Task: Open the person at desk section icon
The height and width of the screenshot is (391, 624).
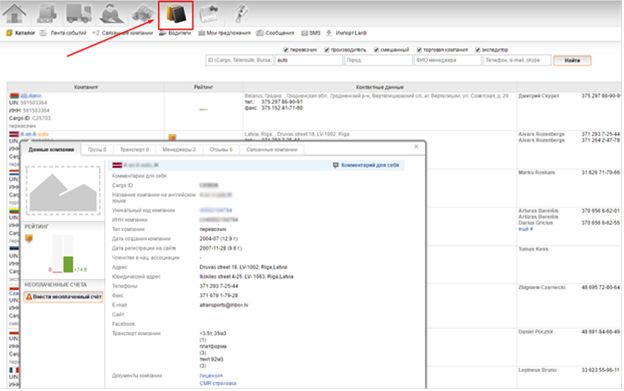Action: click(x=111, y=13)
